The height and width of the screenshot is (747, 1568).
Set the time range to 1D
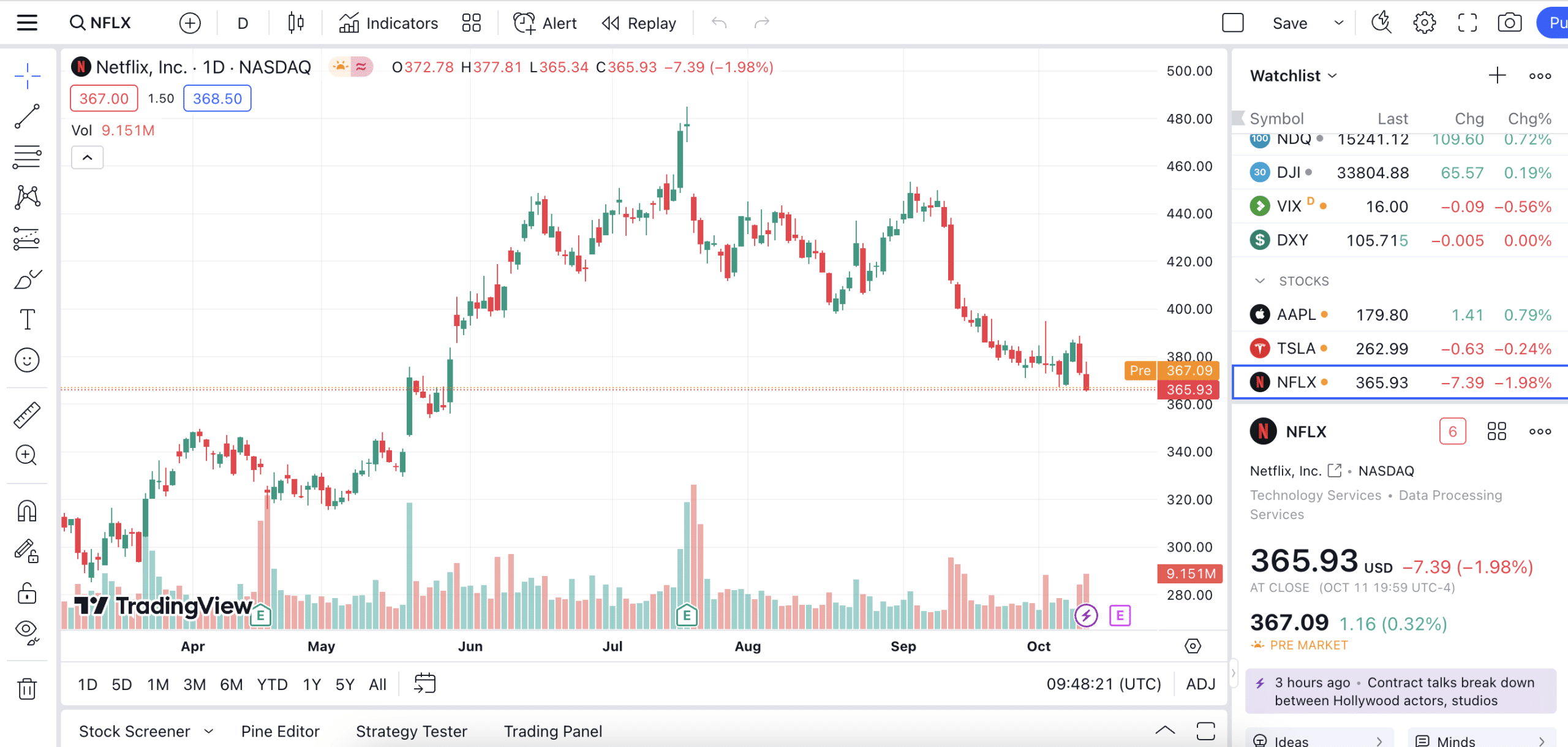coord(88,684)
